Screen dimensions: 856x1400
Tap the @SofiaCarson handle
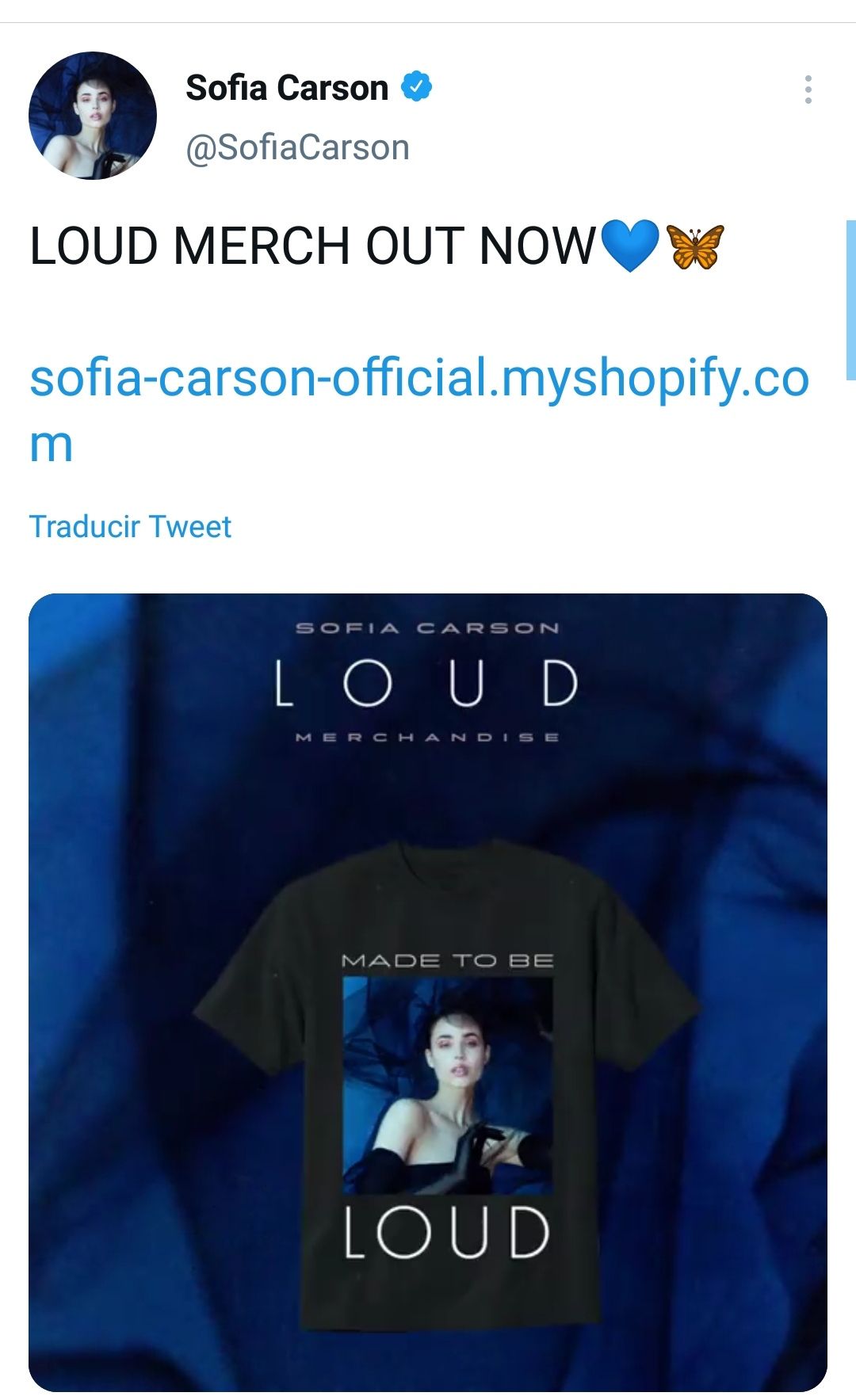[297, 147]
